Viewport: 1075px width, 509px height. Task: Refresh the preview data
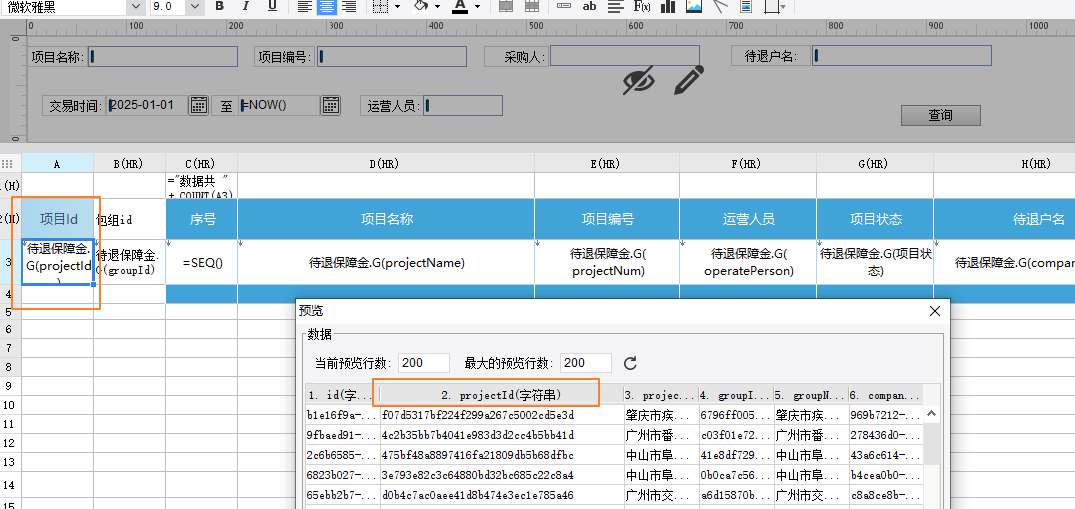[x=630, y=363]
